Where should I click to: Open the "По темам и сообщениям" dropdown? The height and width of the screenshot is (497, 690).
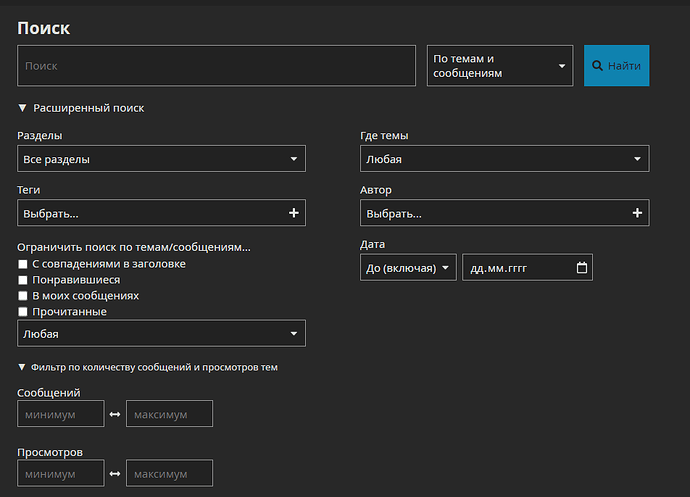point(499,66)
